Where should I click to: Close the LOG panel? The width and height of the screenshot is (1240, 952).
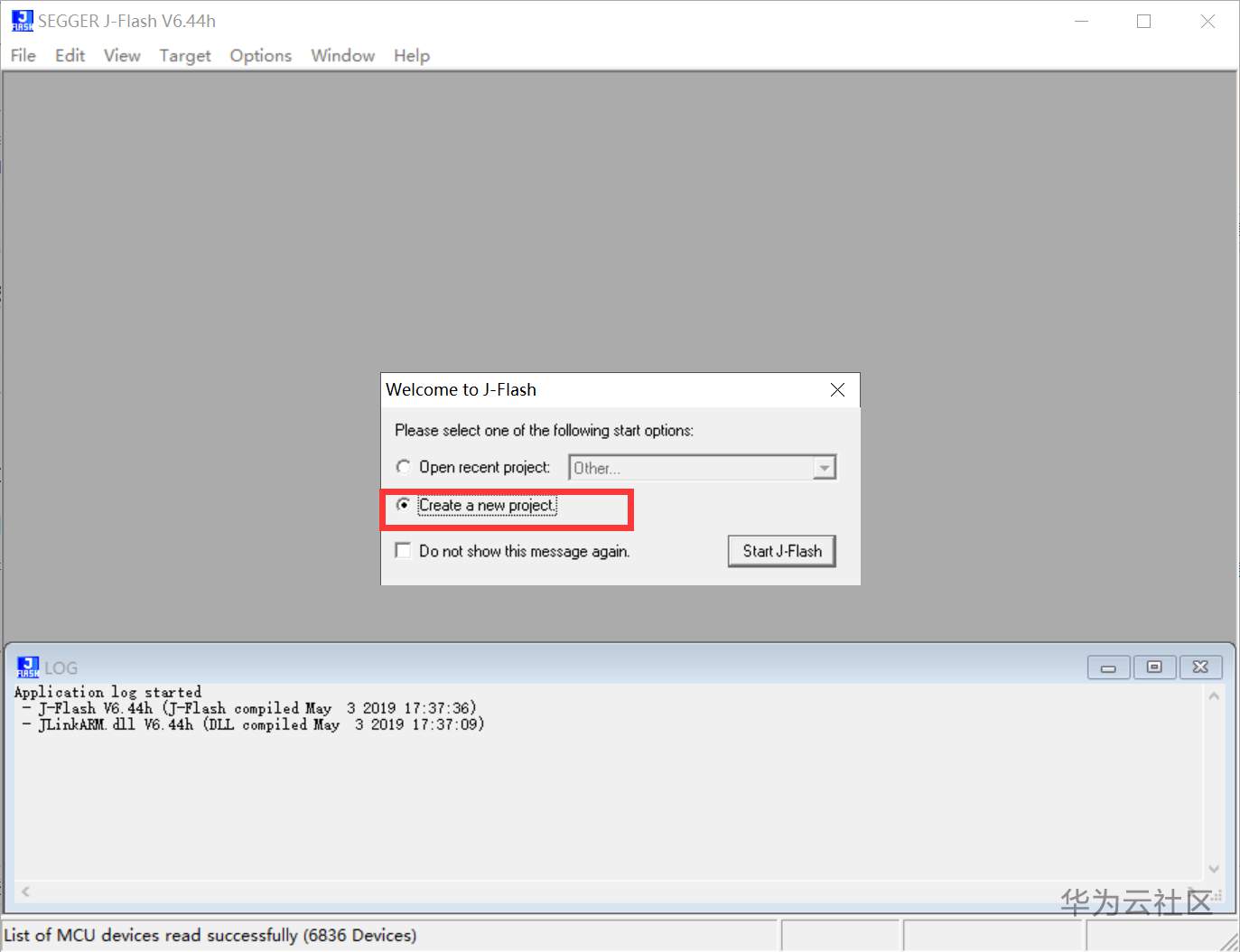[x=1200, y=667]
